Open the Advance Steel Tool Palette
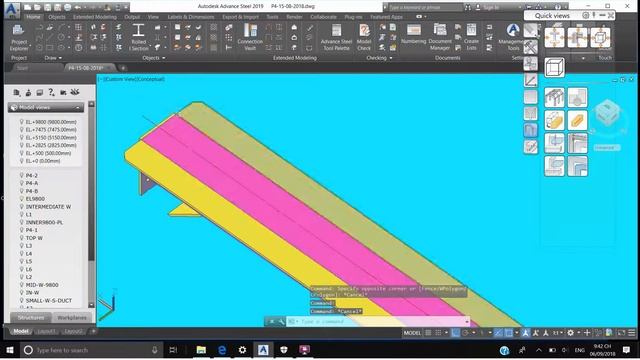Screen dimensions: 640x360 tap(336, 38)
